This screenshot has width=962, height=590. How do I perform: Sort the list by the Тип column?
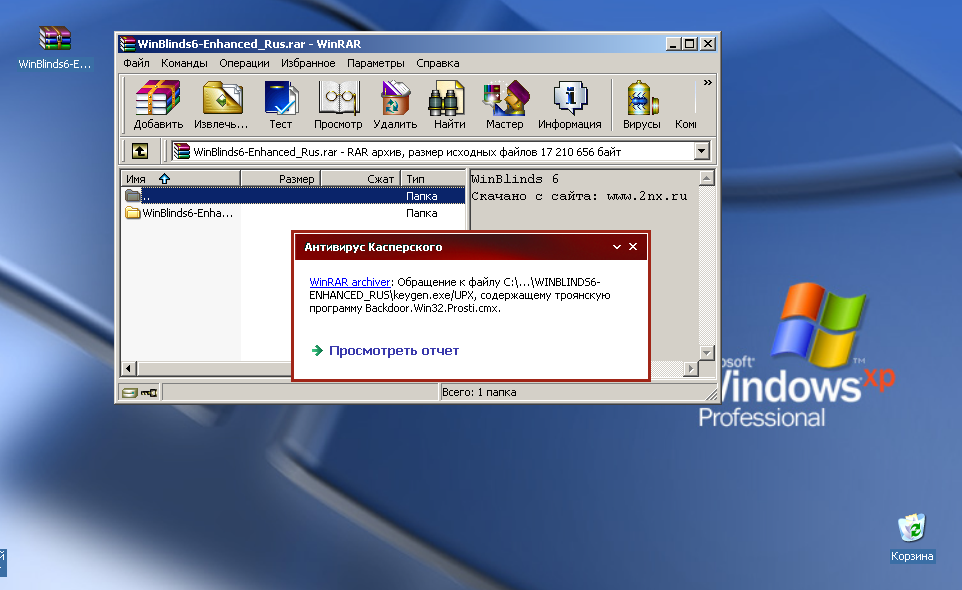point(433,178)
